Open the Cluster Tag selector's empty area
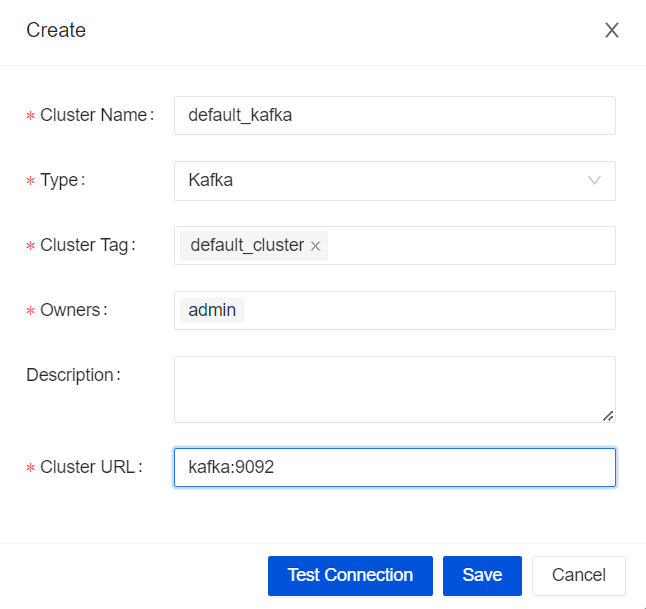 point(470,246)
